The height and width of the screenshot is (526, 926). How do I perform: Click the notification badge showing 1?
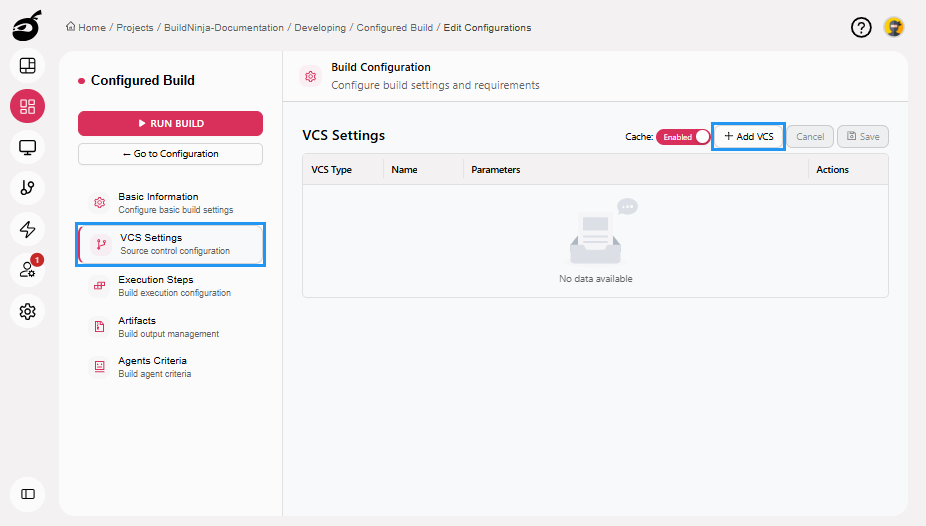pyautogui.click(x=37, y=260)
